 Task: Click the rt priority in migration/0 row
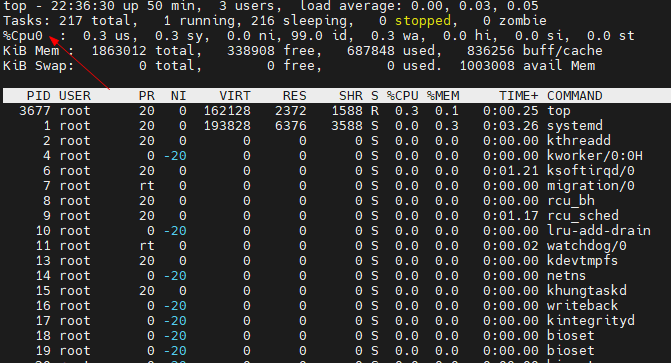tap(147, 185)
